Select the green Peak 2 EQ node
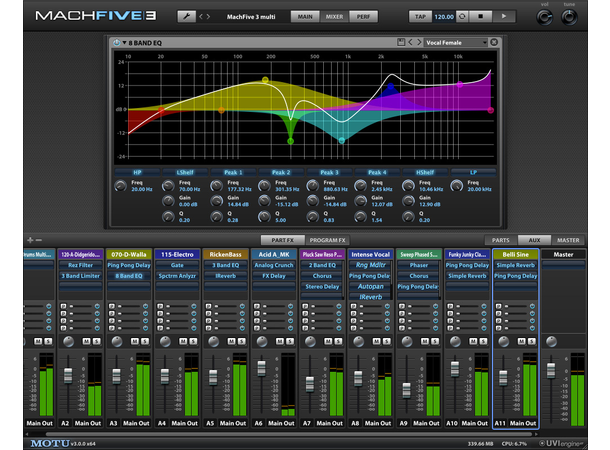 [291, 141]
